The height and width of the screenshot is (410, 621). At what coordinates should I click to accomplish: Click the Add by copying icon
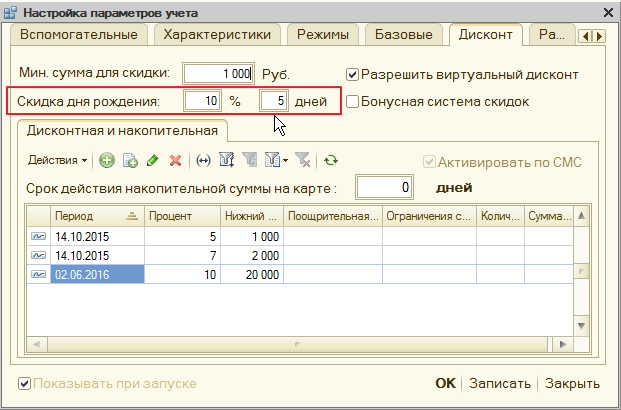130,160
